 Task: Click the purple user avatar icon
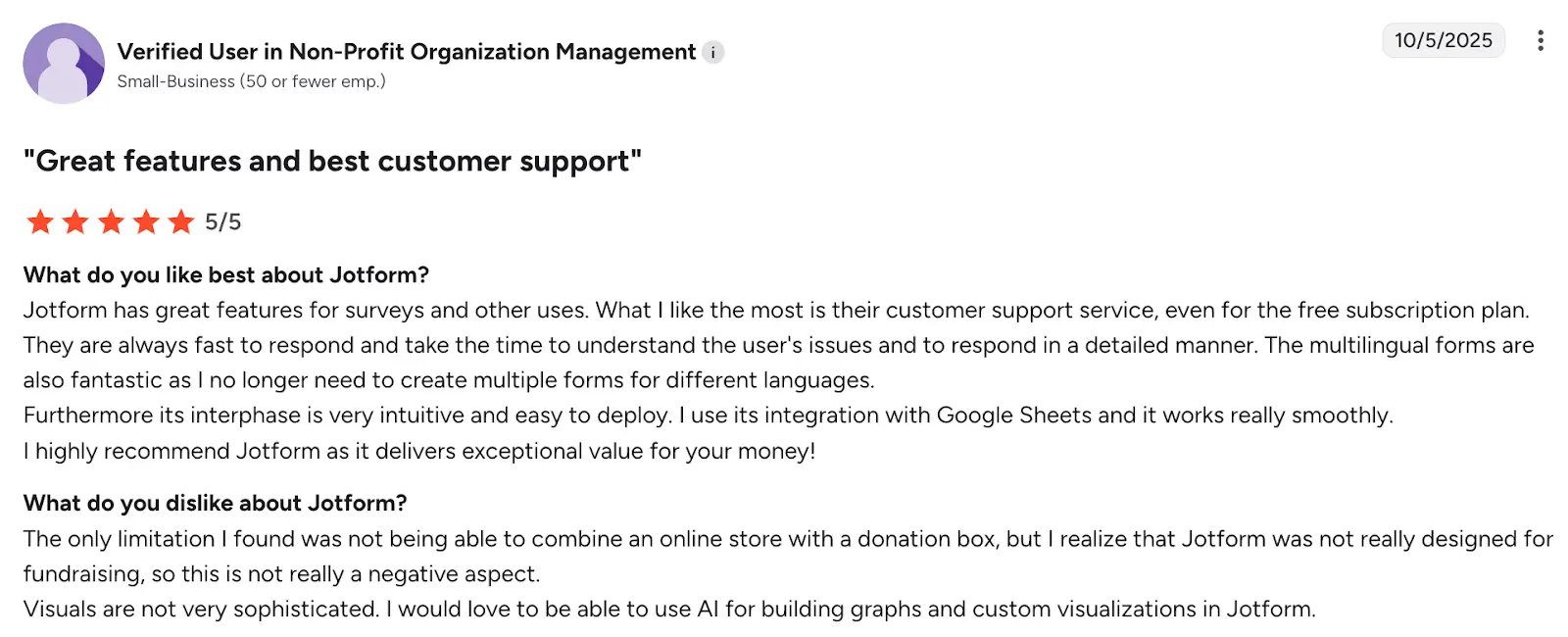[64, 64]
